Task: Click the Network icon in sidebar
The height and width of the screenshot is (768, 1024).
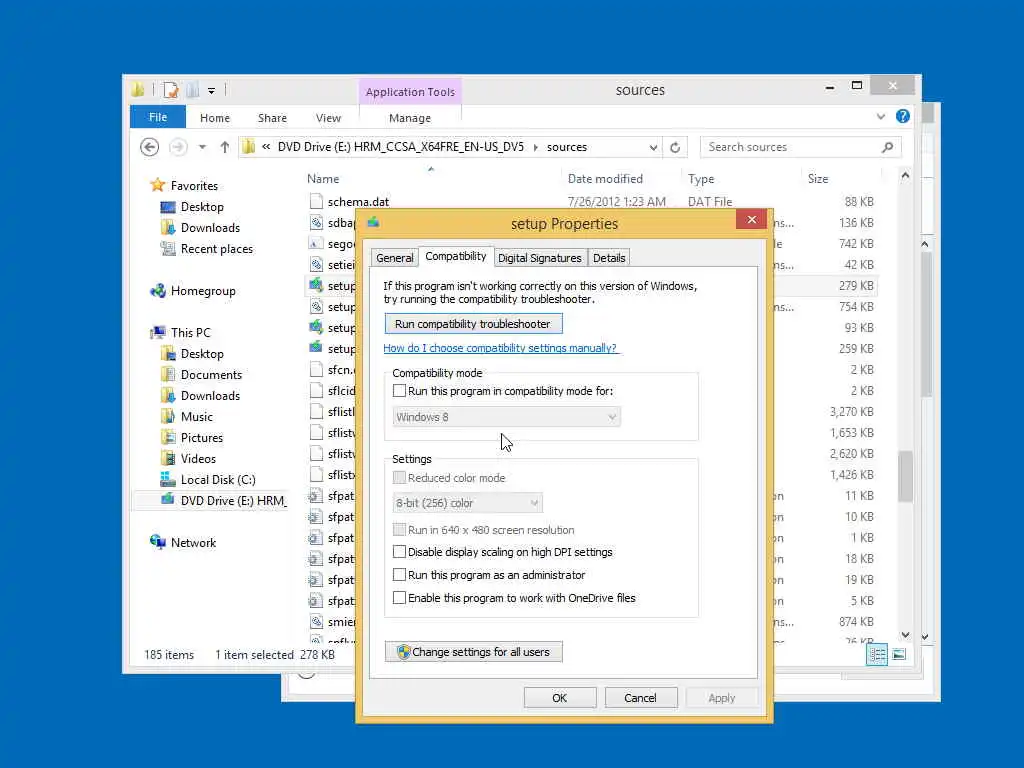Action: pos(157,542)
